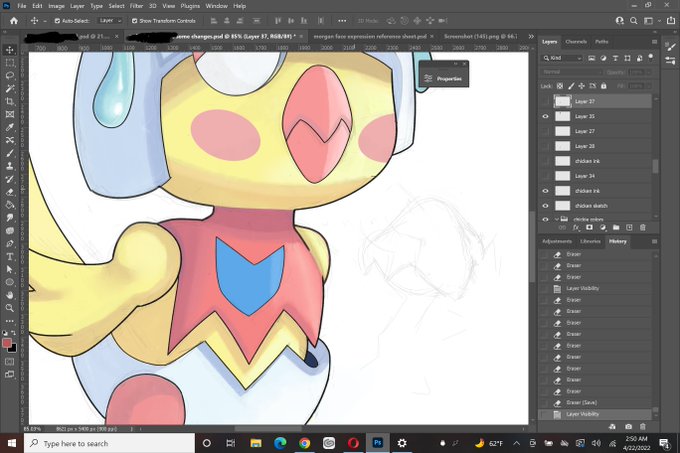Screen dimensions: 680x453
Task: Show Layer 37 visibility
Action: (x=546, y=101)
